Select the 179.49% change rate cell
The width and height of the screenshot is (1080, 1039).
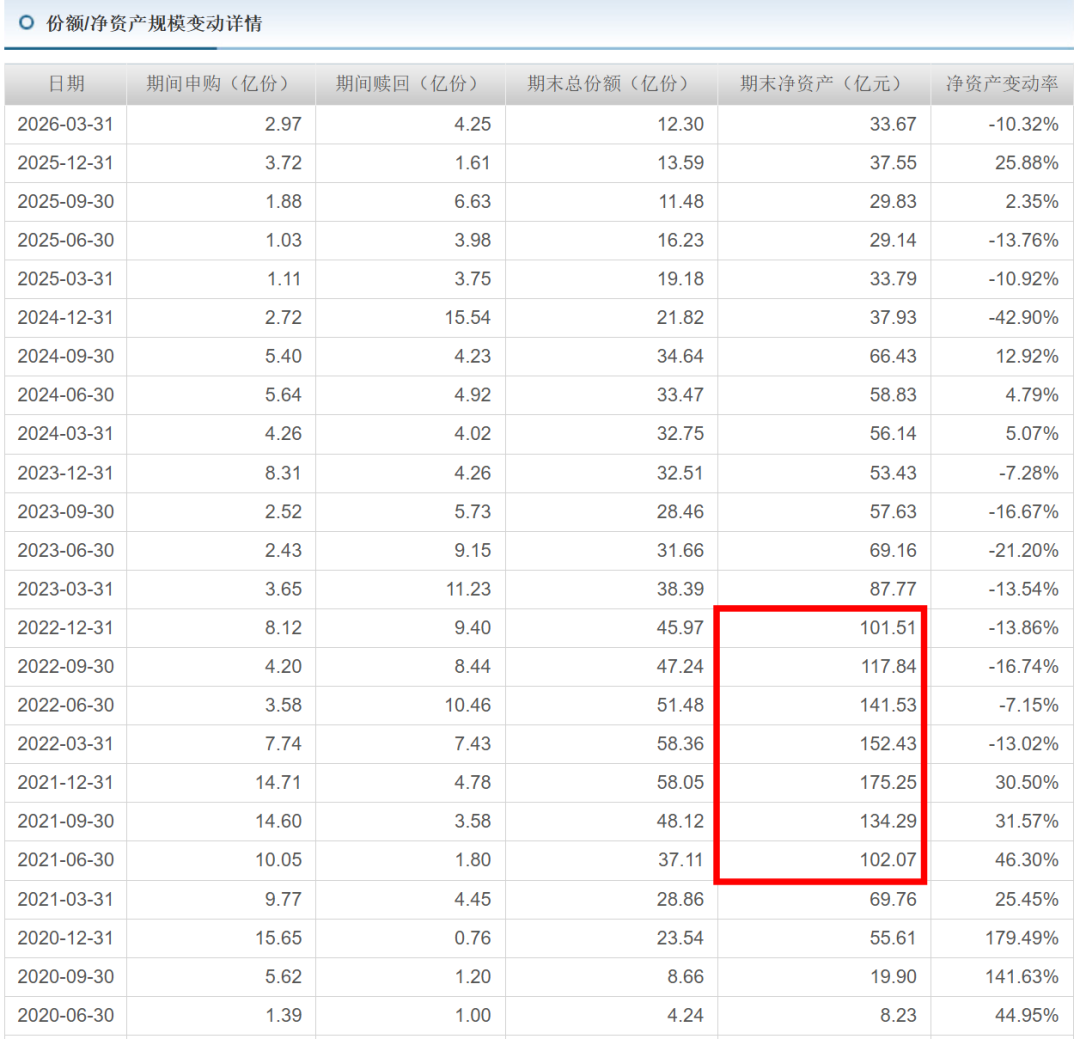(1002, 938)
